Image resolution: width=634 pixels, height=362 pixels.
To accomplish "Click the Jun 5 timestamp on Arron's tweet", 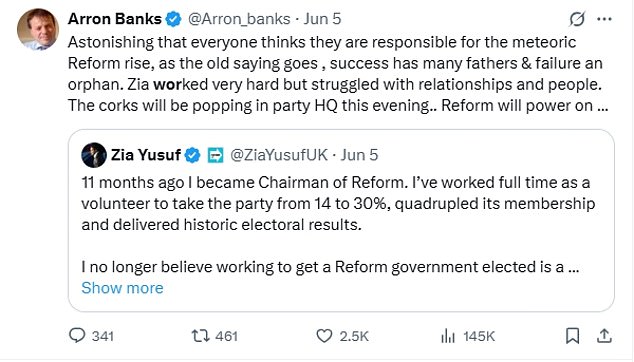I will (323, 19).
